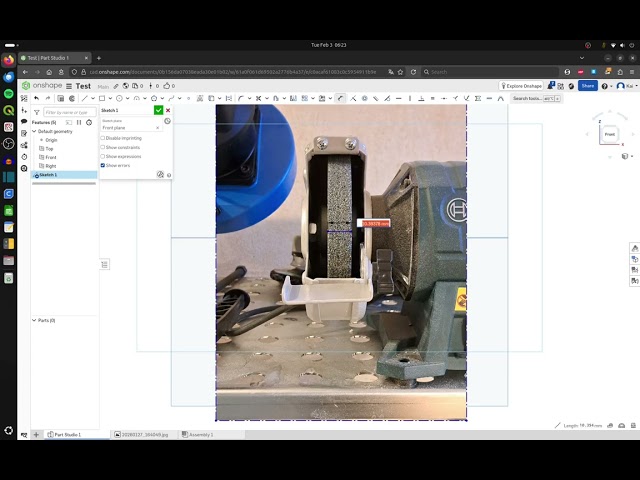Open the Spline tool dropdown arrow
Screen dimensions: 640x480
179,98
